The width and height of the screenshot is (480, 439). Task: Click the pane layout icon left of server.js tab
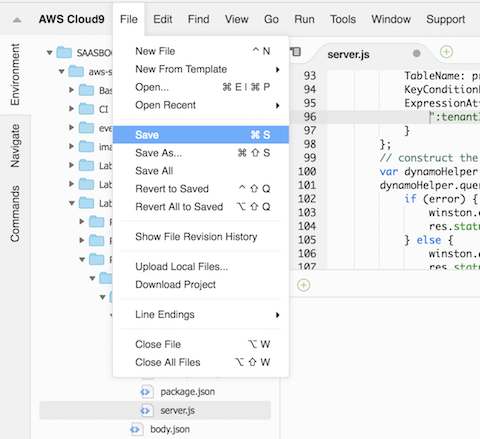295,52
